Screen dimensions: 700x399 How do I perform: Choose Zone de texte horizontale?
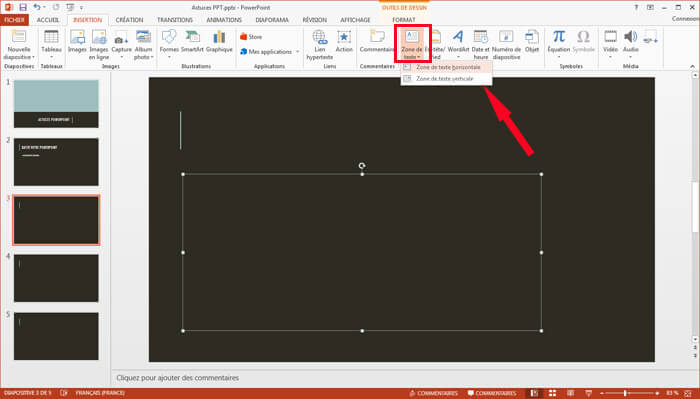(446, 67)
